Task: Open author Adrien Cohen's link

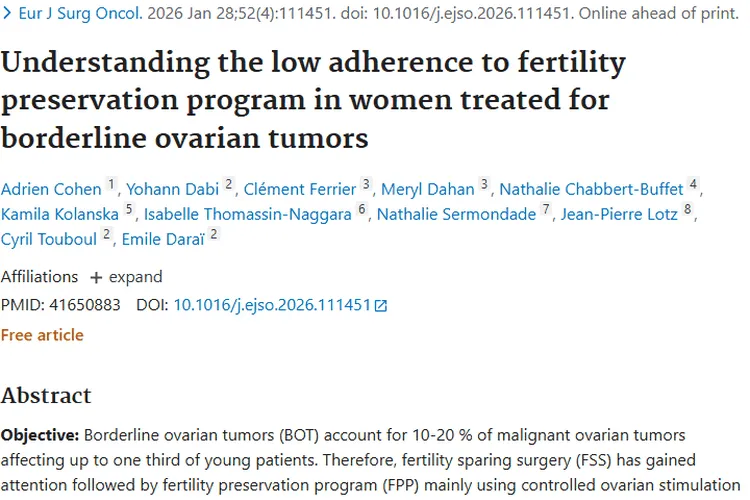Action: click(x=51, y=189)
